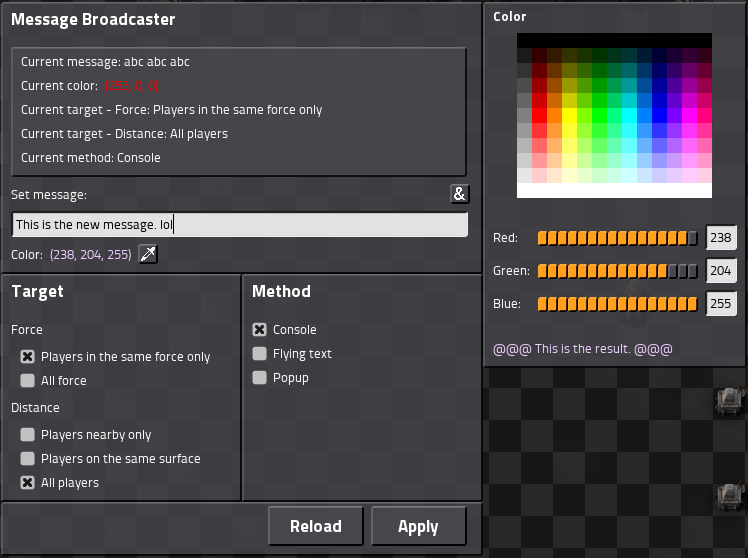The height and width of the screenshot is (558, 748).
Task: Enable the 'Flying text' method
Action: click(x=260, y=354)
